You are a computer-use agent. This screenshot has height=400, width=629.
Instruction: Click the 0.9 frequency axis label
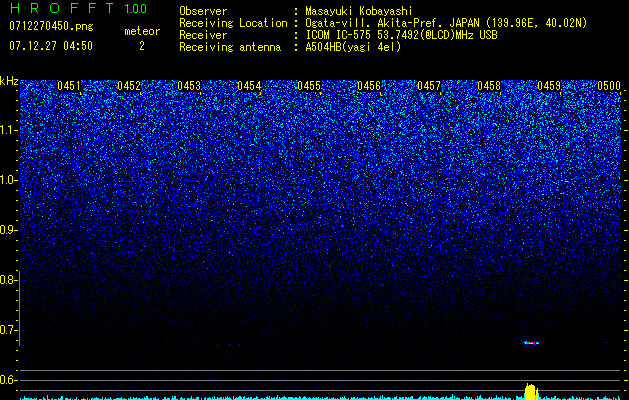tap(8, 230)
